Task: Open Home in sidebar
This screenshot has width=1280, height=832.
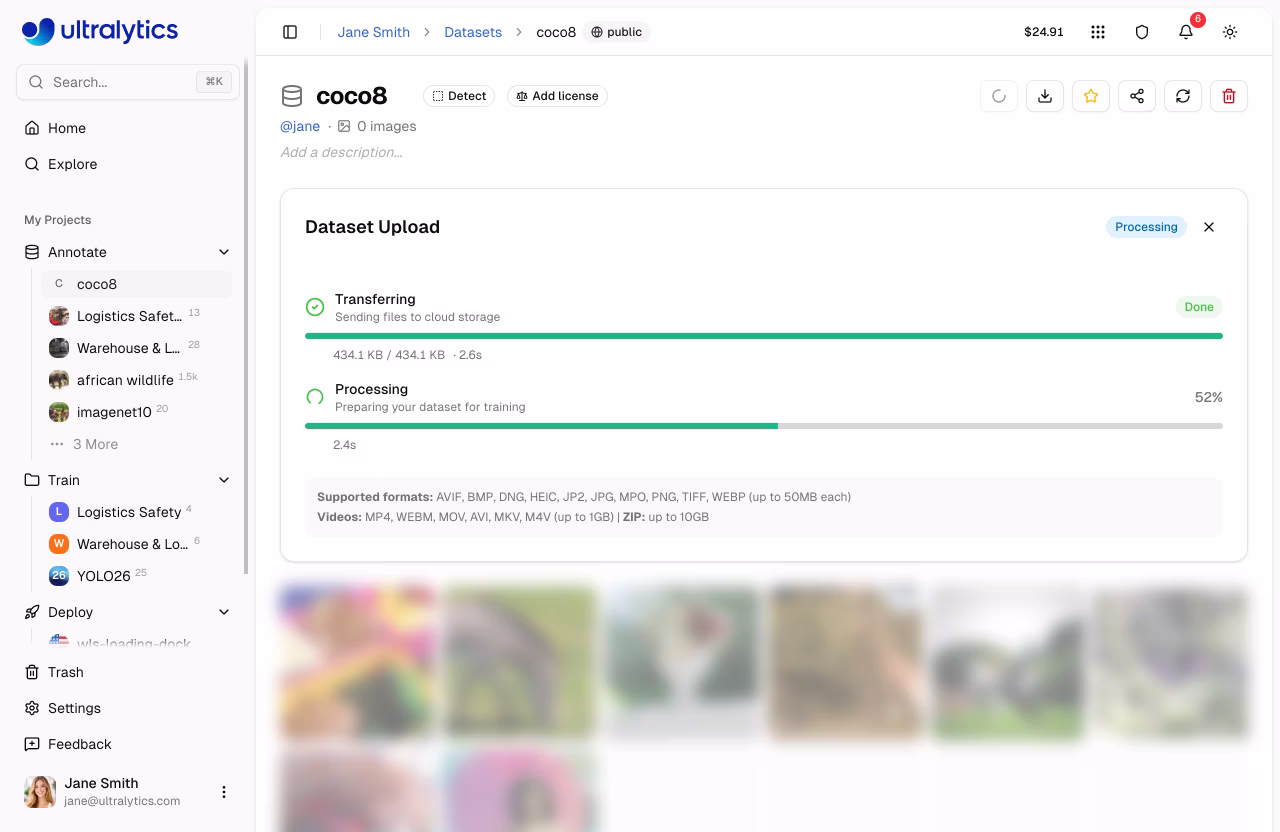Action: click(128, 128)
